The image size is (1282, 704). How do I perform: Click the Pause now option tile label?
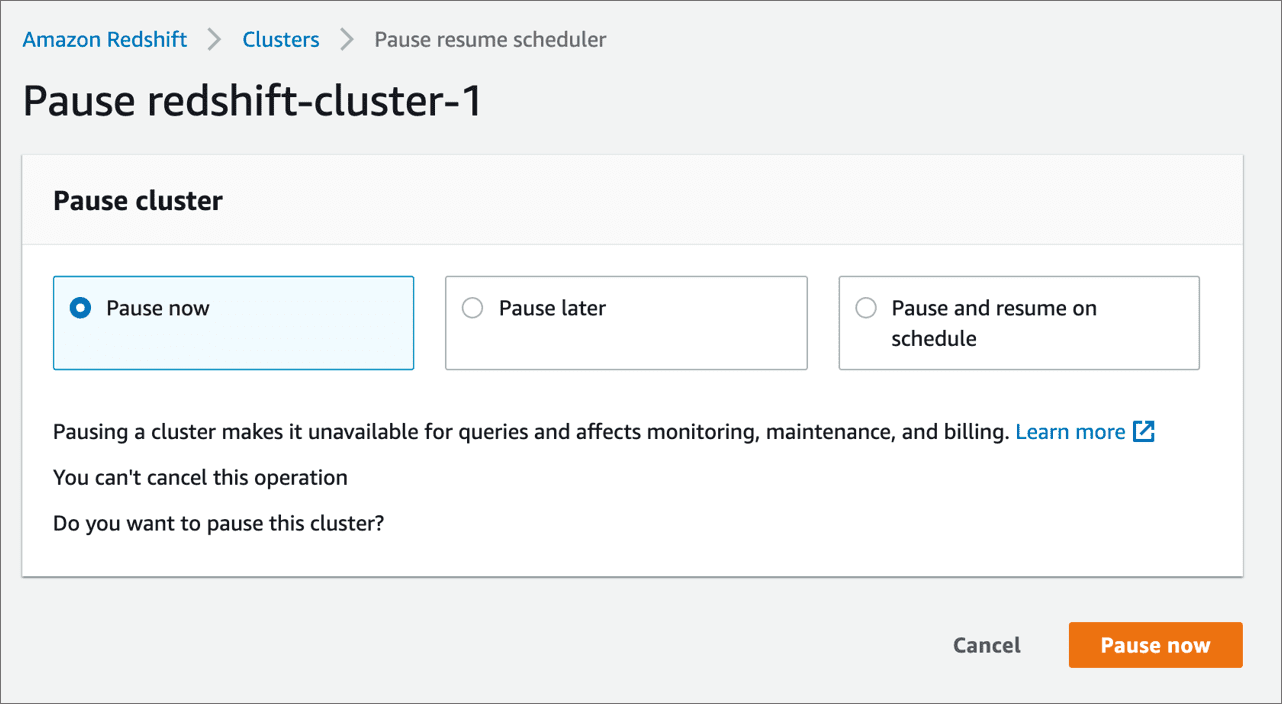(158, 308)
